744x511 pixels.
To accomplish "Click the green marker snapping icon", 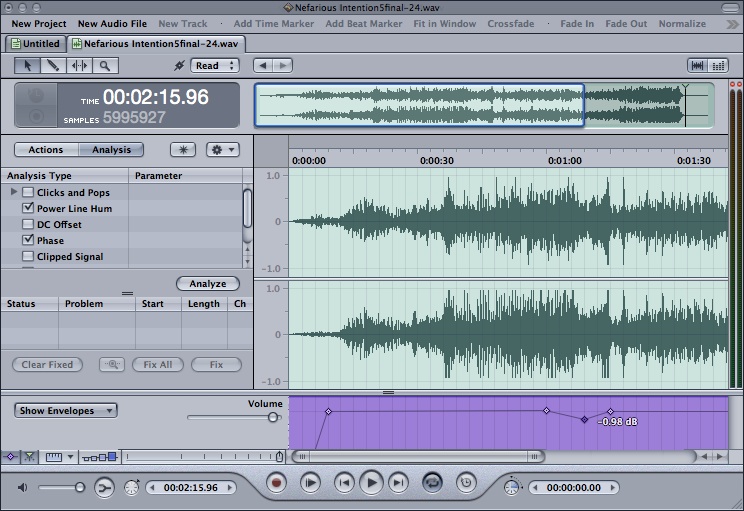I will [29, 457].
